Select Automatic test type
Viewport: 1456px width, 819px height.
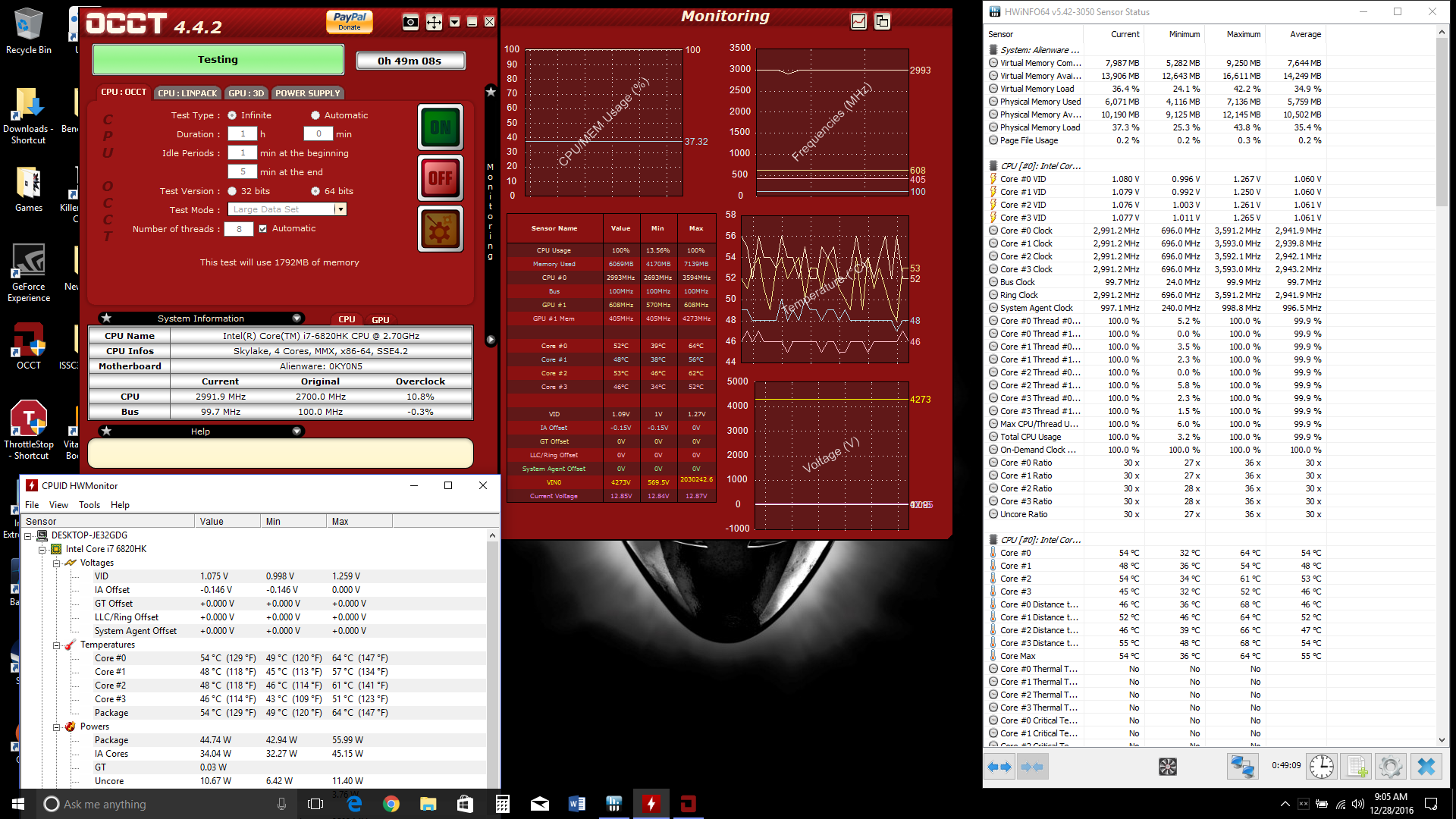[x=315, y=115]
